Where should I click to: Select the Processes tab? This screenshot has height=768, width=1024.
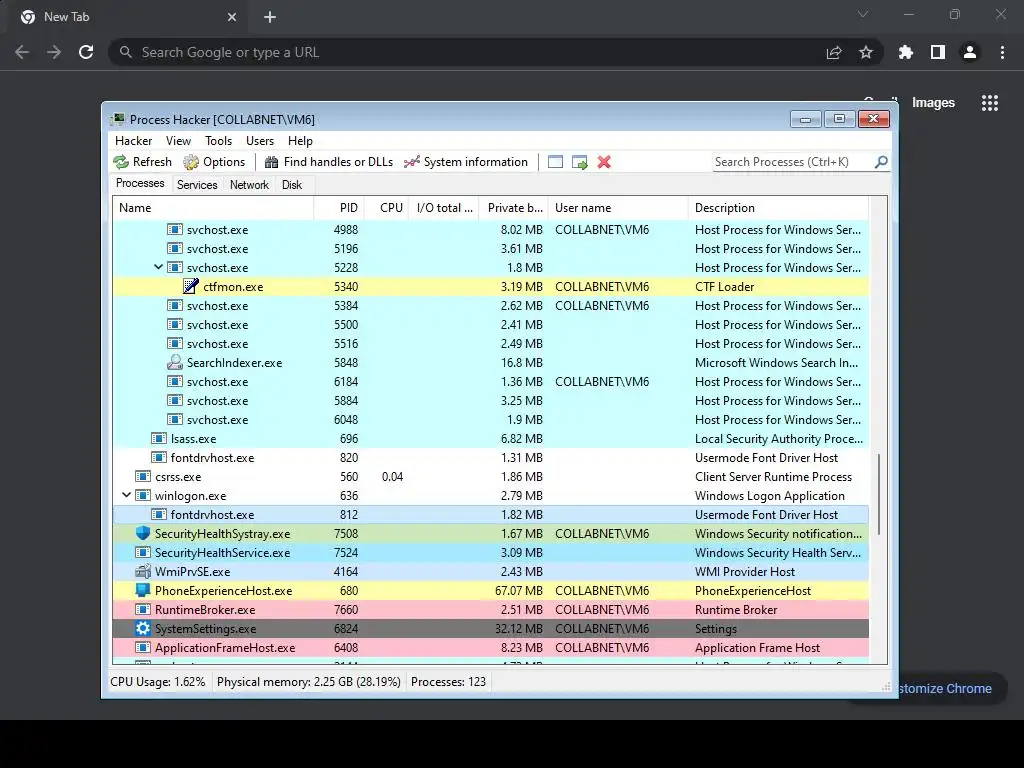point(140,184)
